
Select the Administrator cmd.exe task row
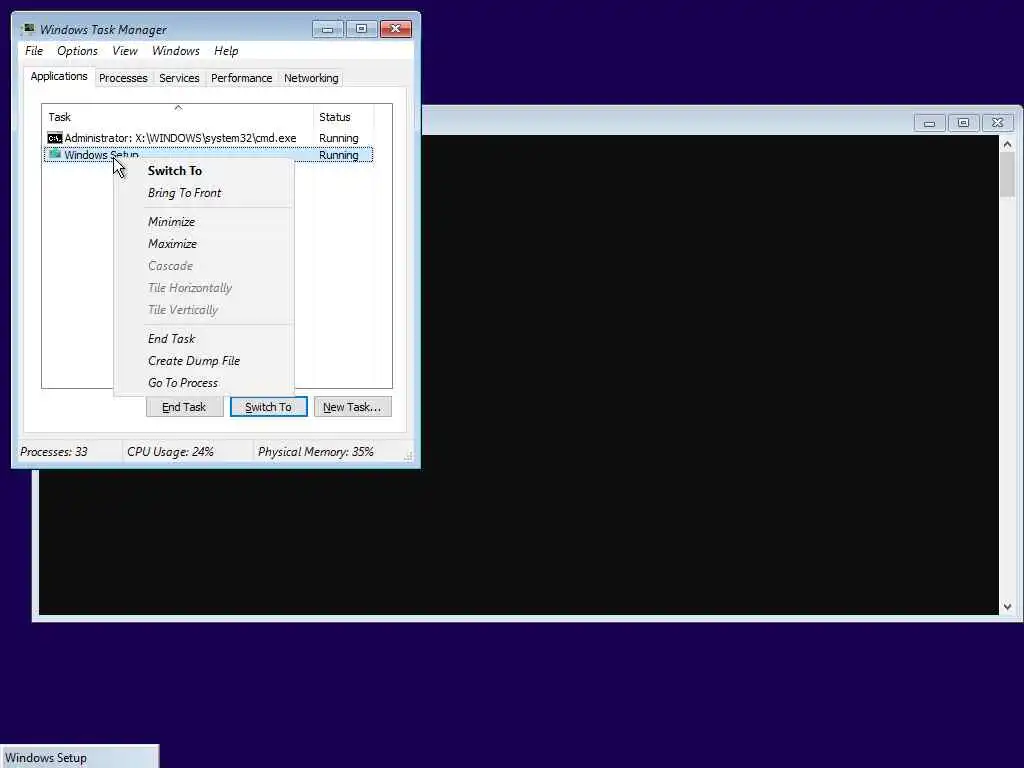click(208, 138)
